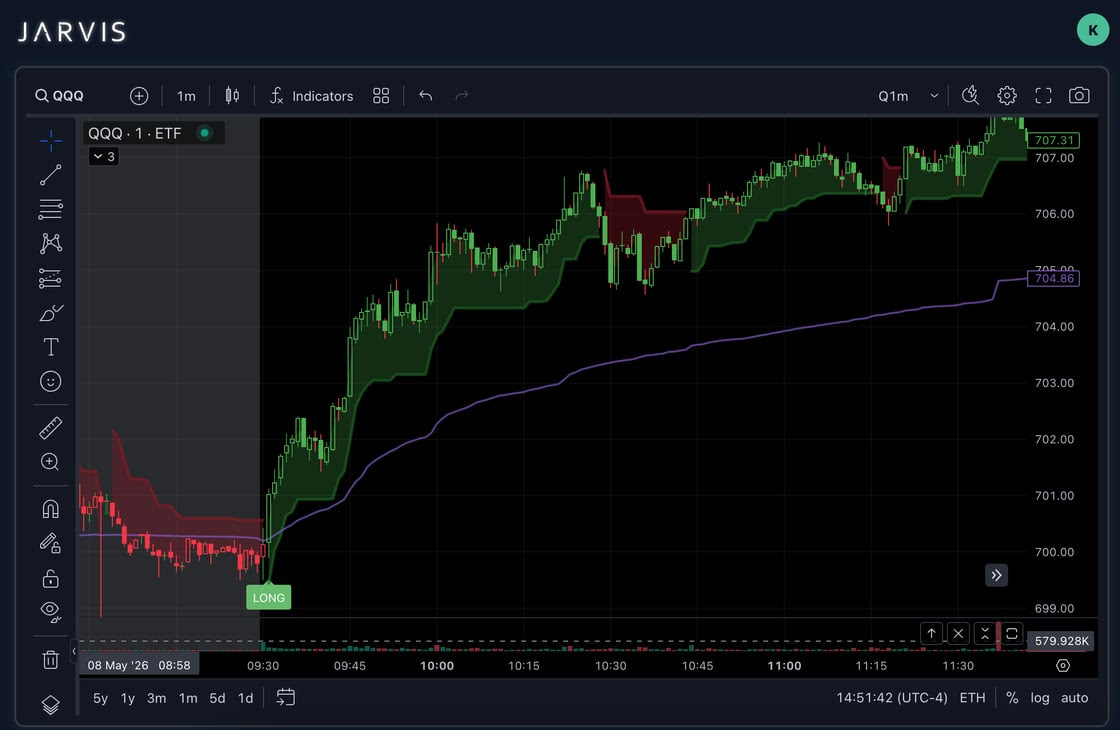Enter fullscreen chart mode

[1044, 96]
